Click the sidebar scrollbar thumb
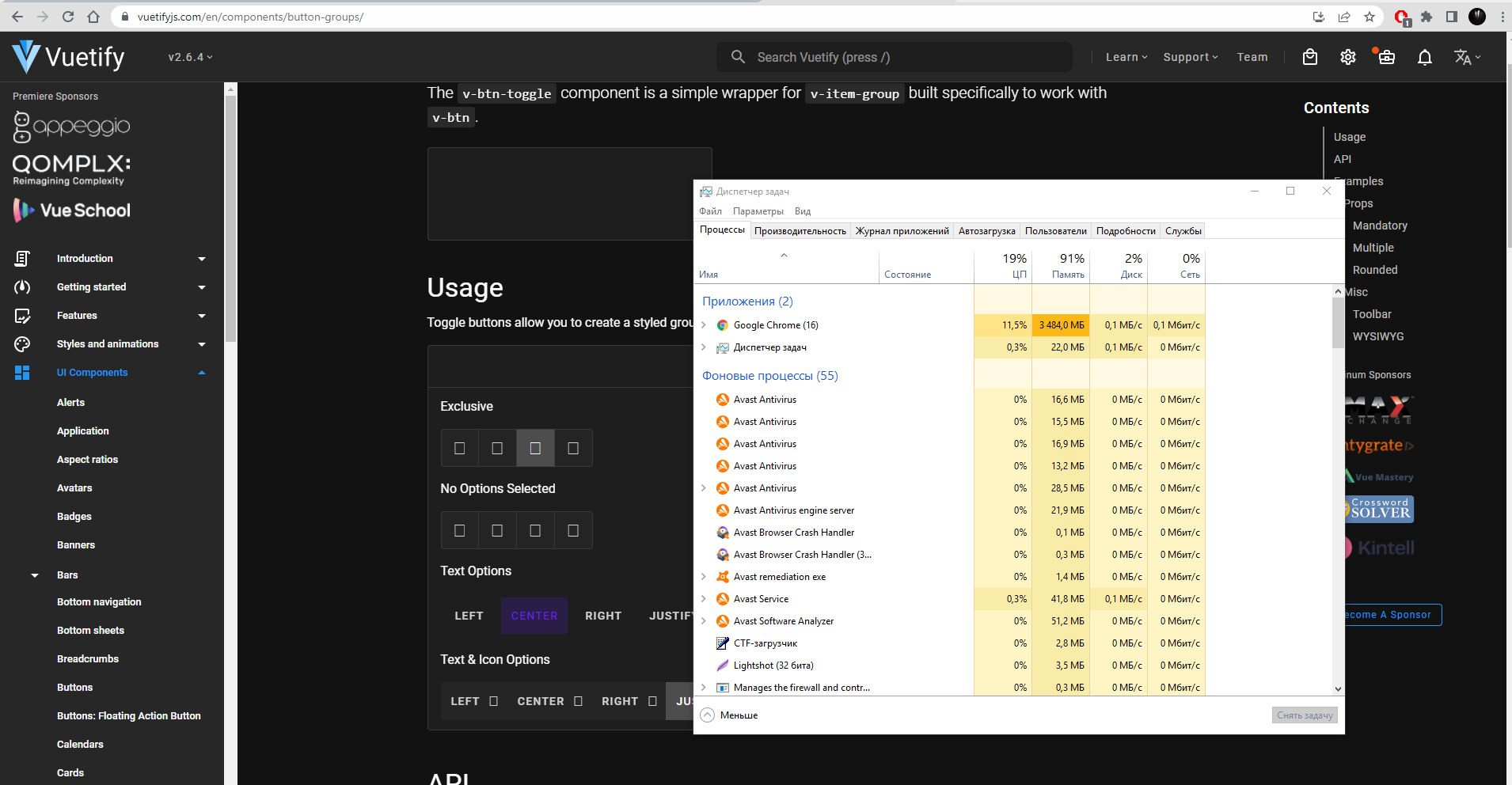Image resolution: width=1512 pixels, height=785 pixels. 230,218
